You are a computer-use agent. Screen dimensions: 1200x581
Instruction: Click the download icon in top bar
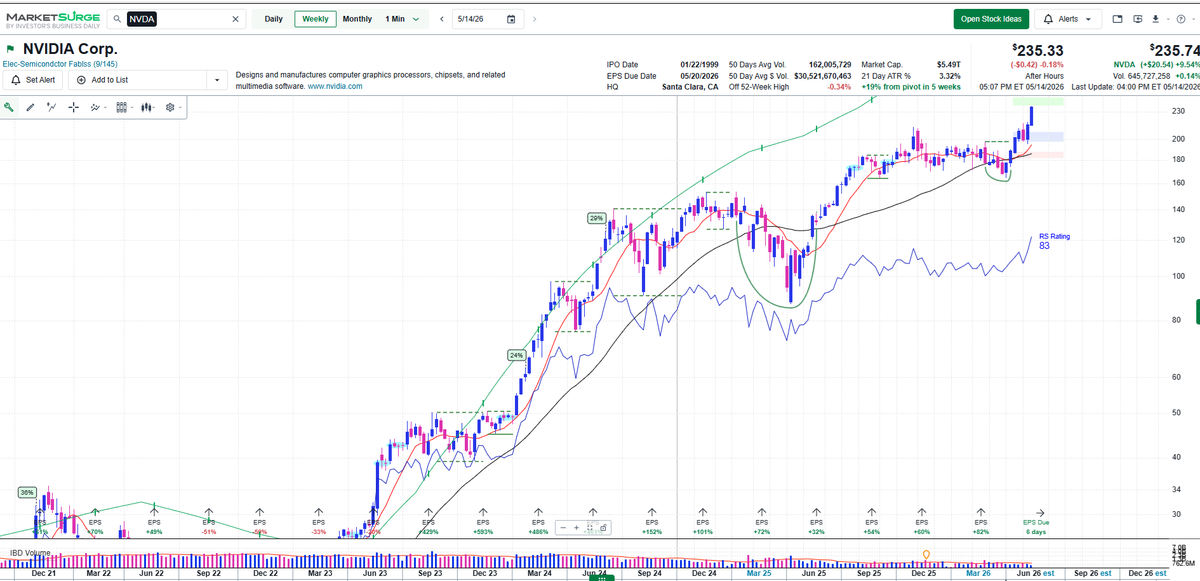[1155, 19]
